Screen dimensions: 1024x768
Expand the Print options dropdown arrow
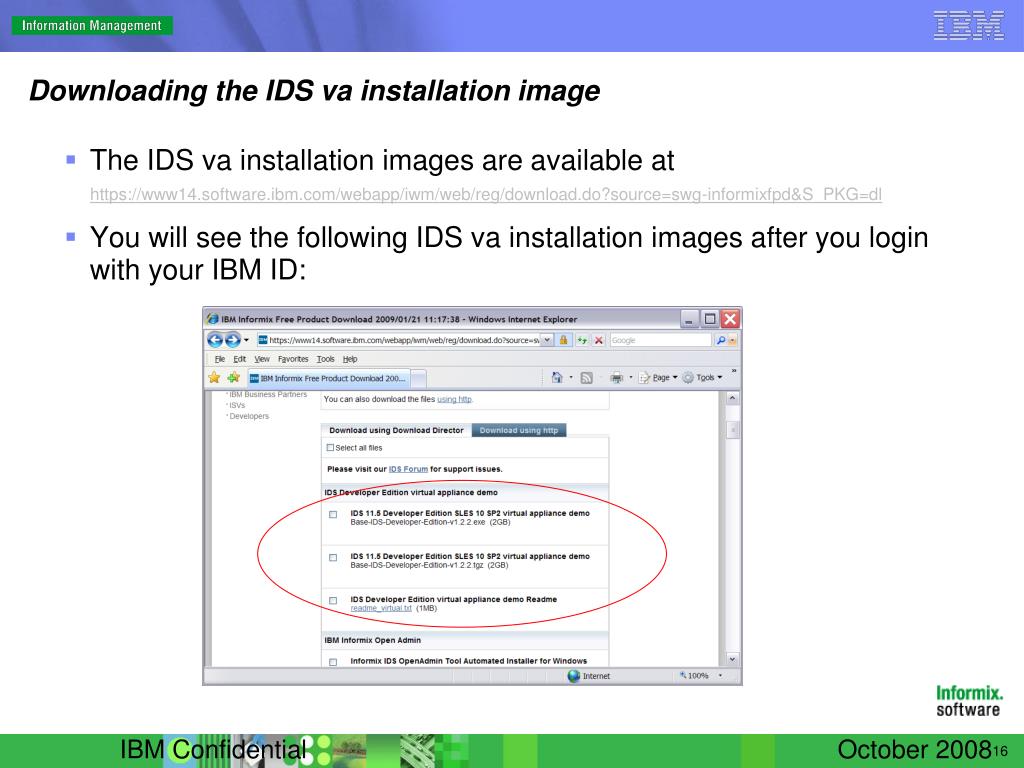point(631,377)
